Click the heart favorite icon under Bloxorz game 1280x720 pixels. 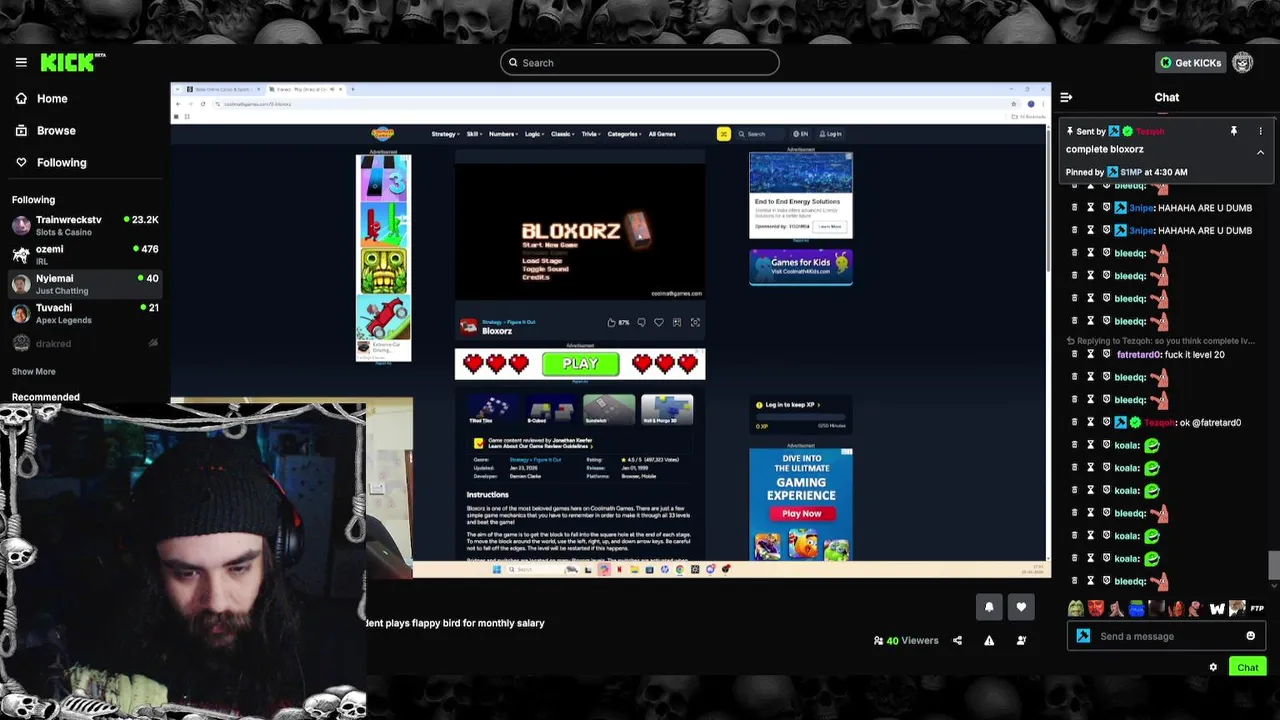[659, 322]
